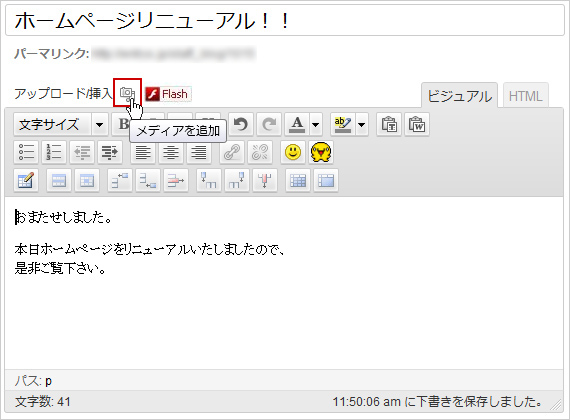Click the アップロード/挿入 label

[63, 94]
